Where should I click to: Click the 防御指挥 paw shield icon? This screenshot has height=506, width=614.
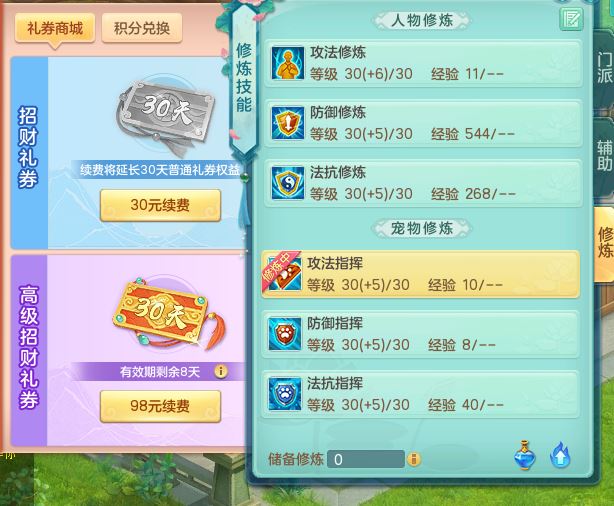pos(285,334)
